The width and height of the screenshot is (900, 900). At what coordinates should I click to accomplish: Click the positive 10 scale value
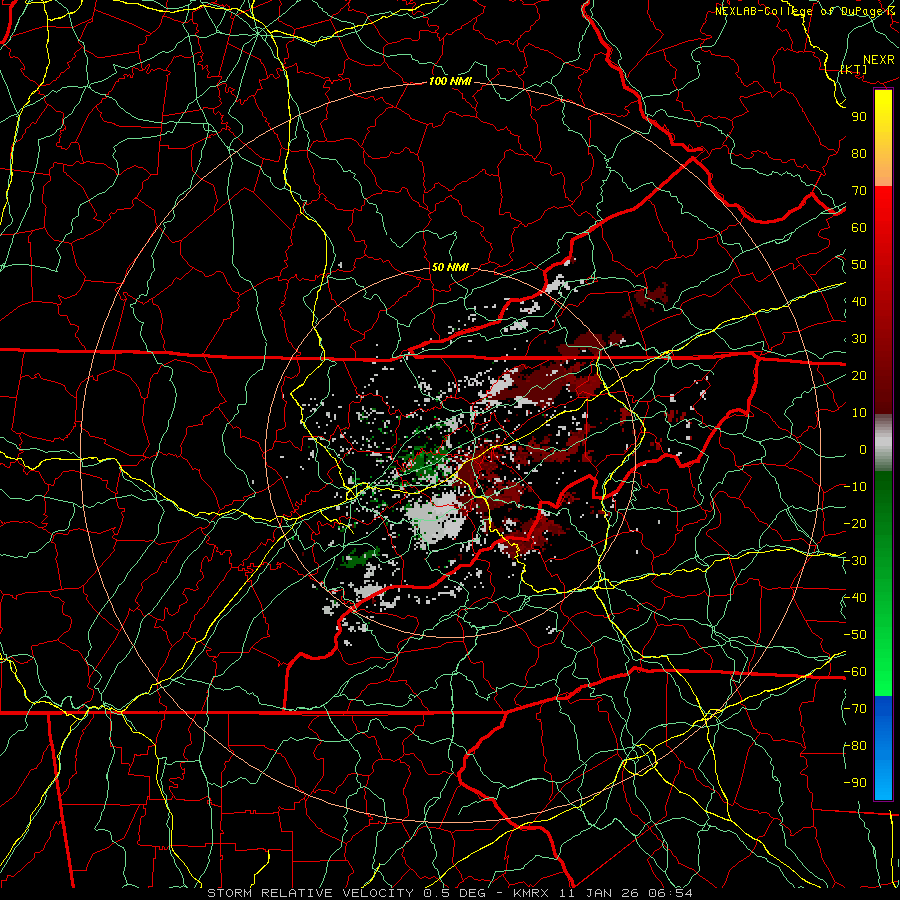coord(859,413)
